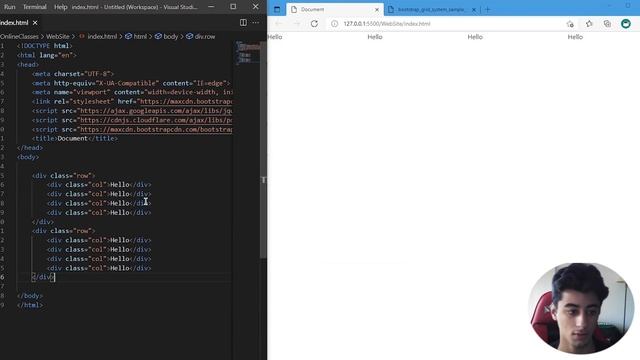The image size is (640, 360).
Task: Click the ajax.googleapis.com script src link
Action: pyautogui.click(x=156, y=111)
